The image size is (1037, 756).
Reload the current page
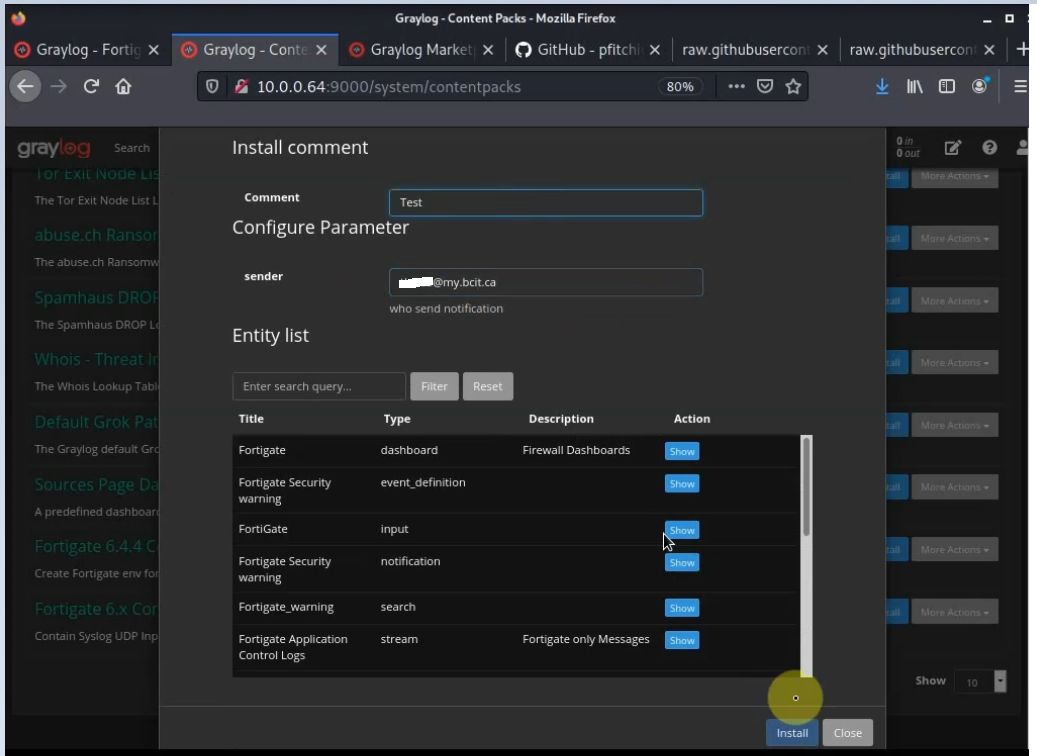coord(91,87)
